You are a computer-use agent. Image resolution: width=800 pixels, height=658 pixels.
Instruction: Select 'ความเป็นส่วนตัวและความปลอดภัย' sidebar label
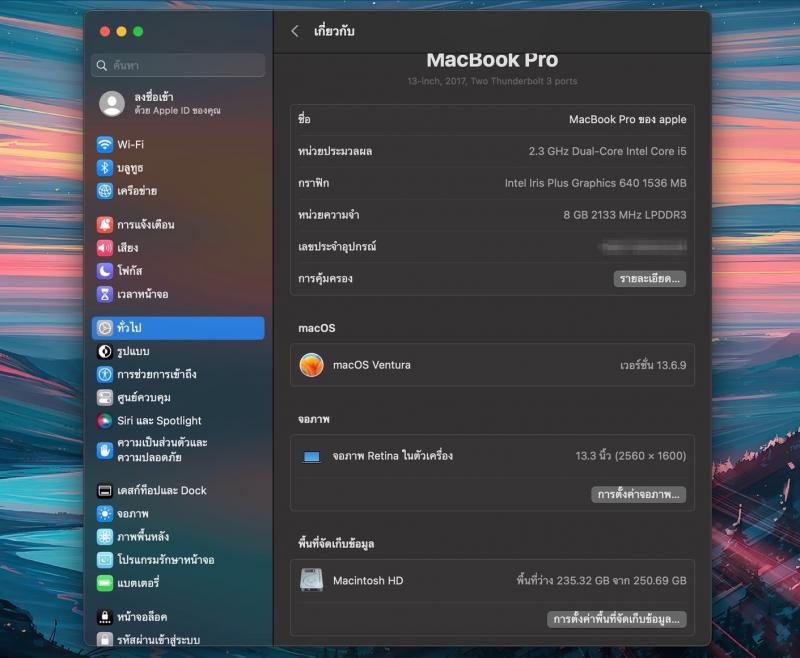pos(162,450)
